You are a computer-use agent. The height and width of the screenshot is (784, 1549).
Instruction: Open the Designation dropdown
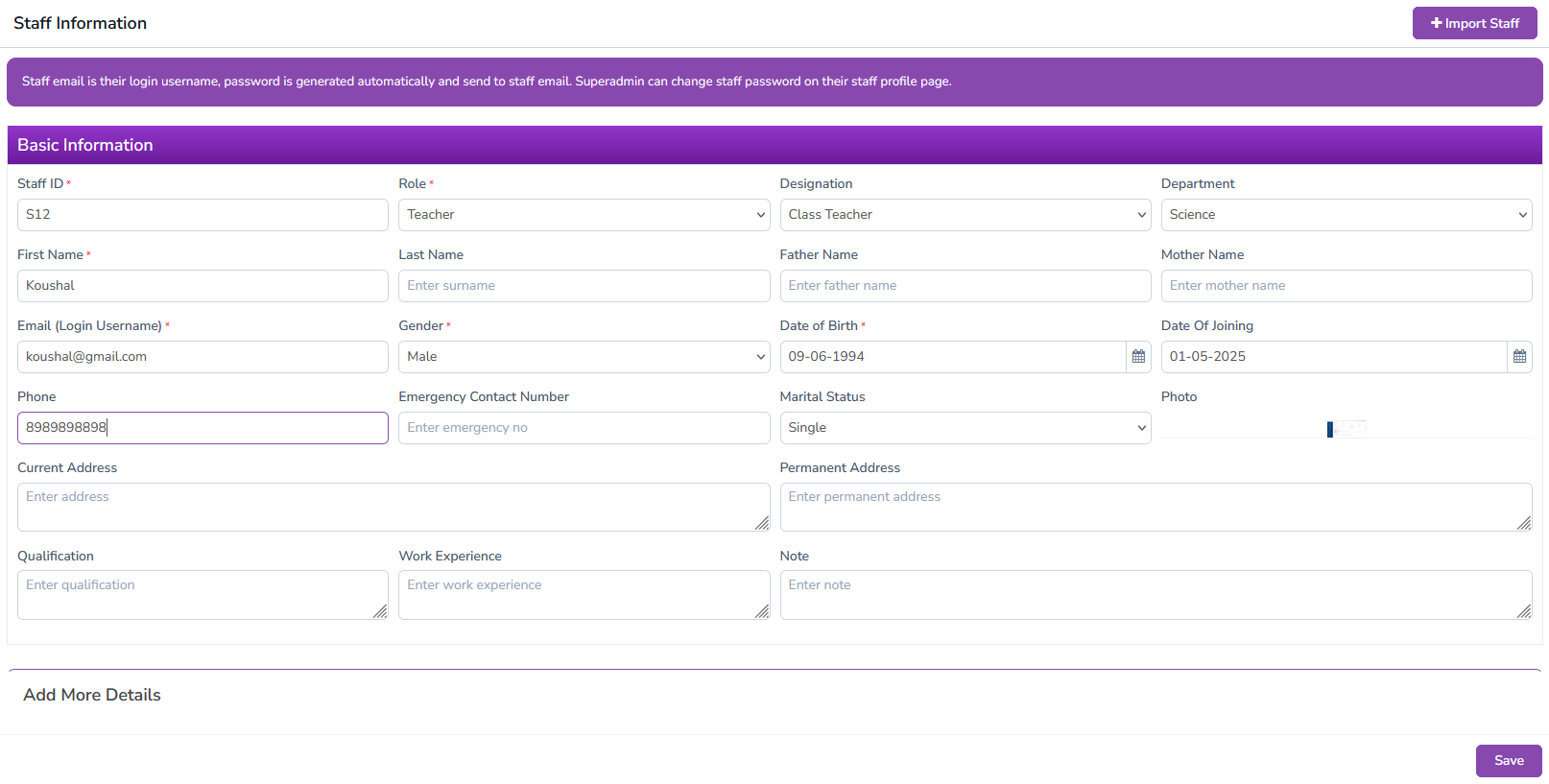[965, 215]
